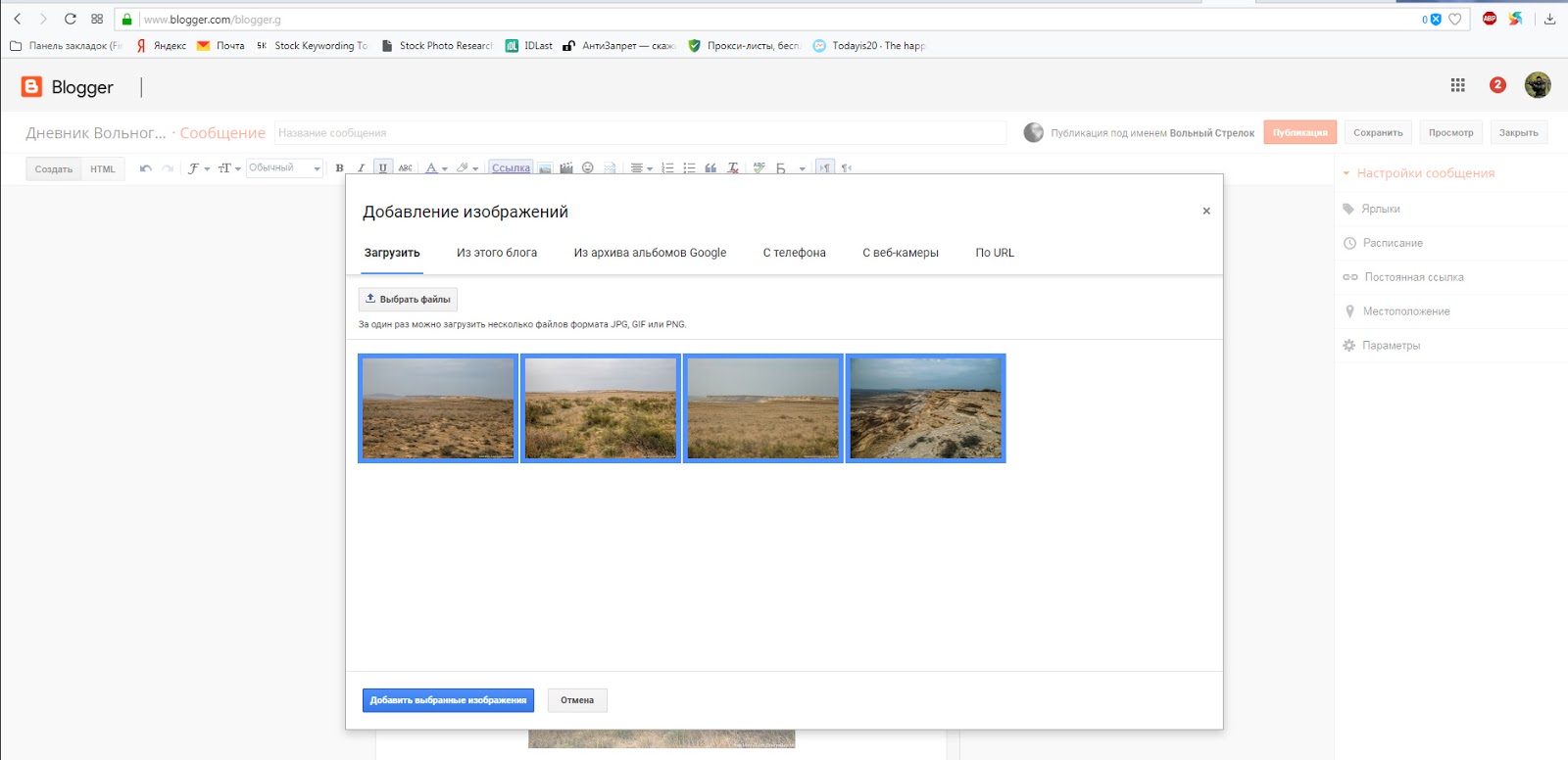Switch to the Из этого блога tab
This screenshot has height=760, width=1568.
tap(497, 253)
